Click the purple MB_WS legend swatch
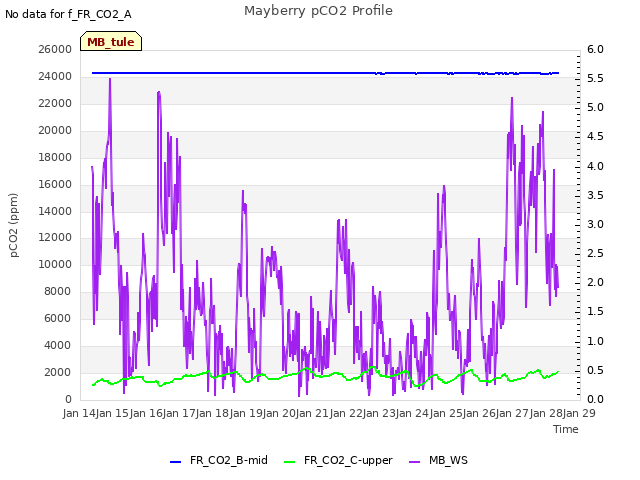 pyautogui.click(x=414, y=462)
